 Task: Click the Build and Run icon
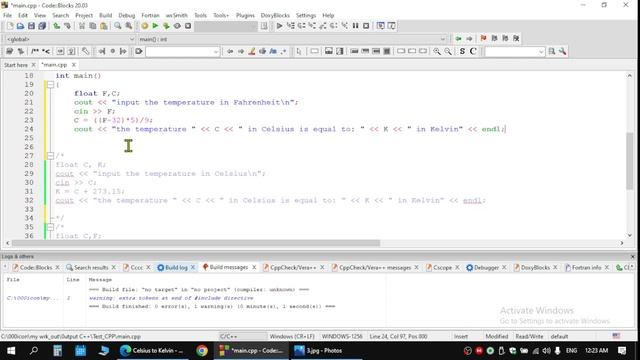click(166, 26)
